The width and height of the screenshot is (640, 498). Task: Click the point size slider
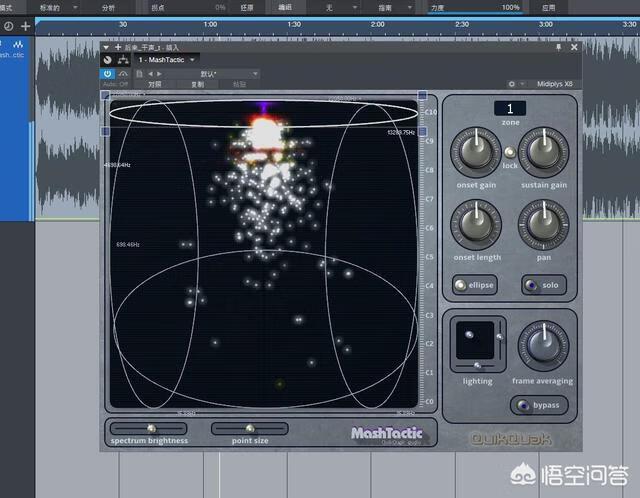(x=249, y=429)
